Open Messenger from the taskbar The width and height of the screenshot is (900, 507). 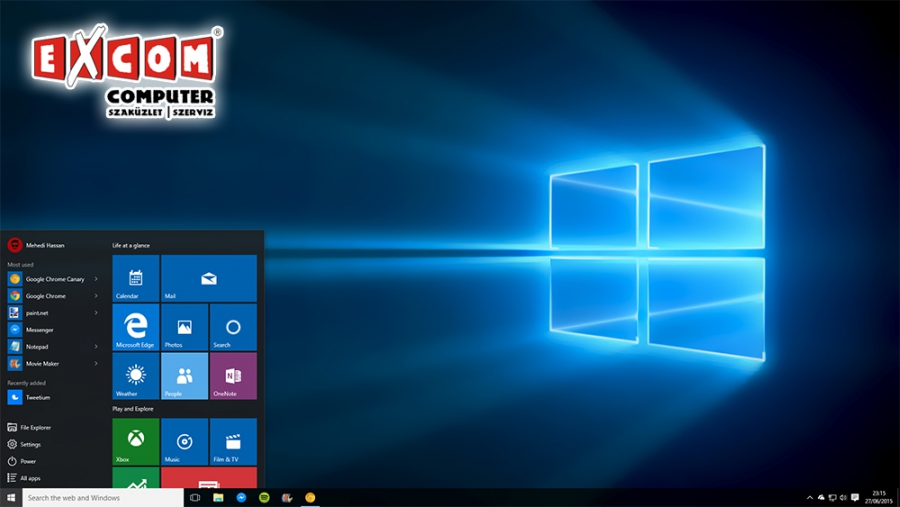[x=241, y=498]
